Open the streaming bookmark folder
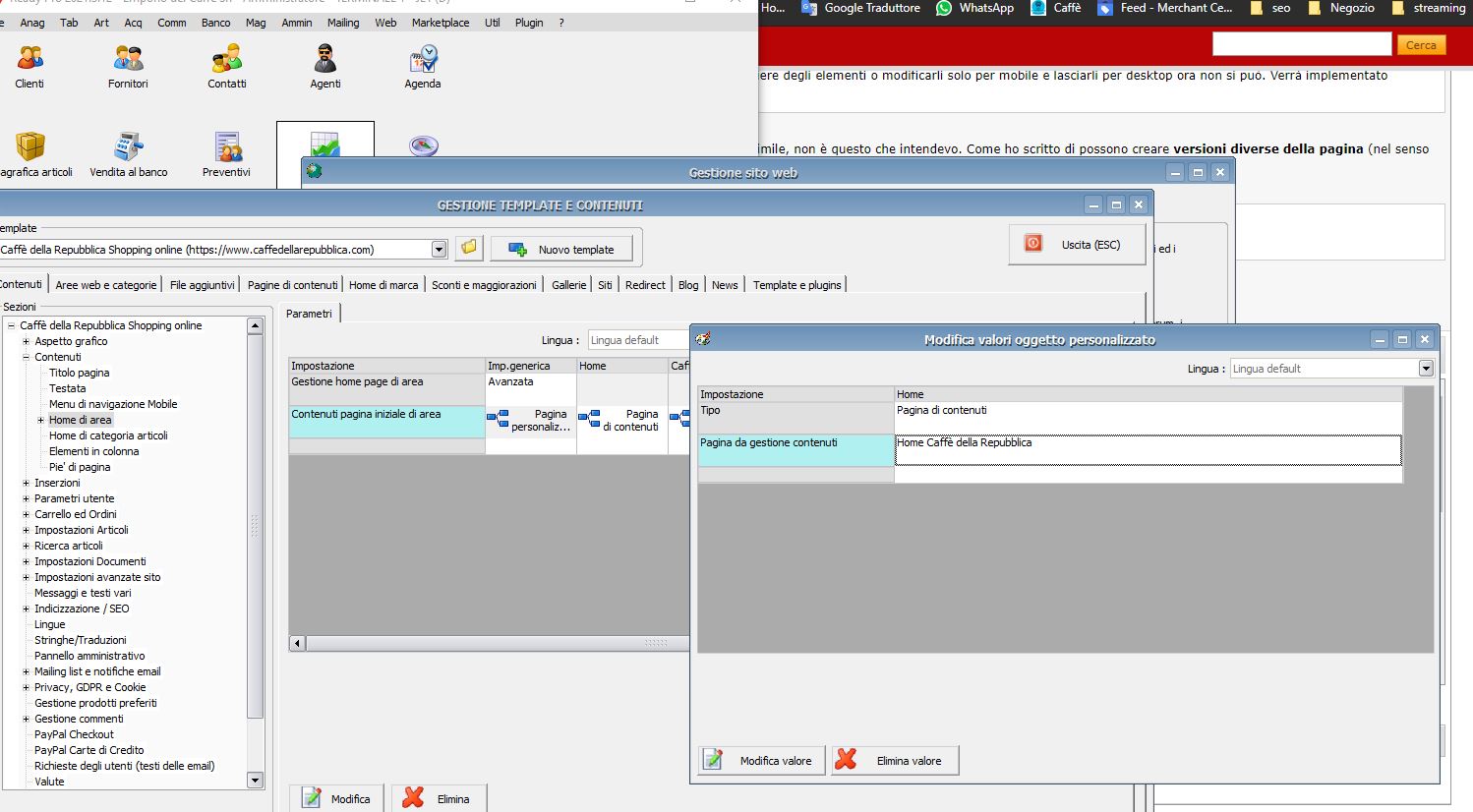1473x812 pixels. [1428, 8]
